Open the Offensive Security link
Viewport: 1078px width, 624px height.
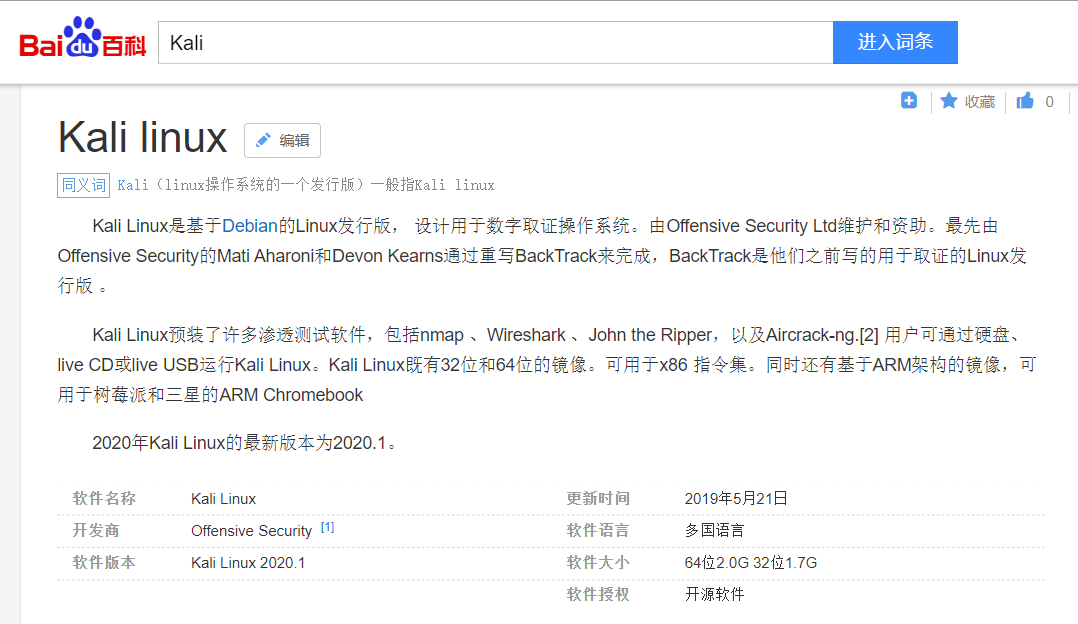251,531
